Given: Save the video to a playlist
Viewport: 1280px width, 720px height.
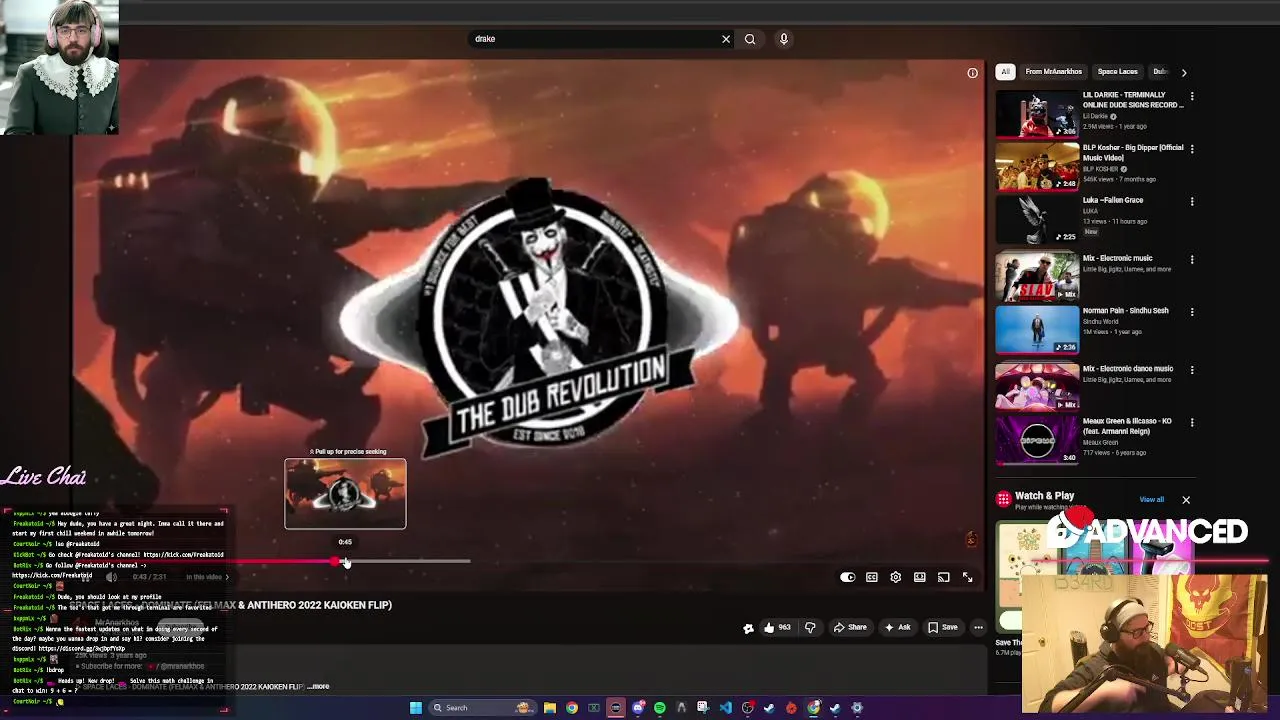Looking at the screenshot, I should pyautogui.click(x=943, y=628).
